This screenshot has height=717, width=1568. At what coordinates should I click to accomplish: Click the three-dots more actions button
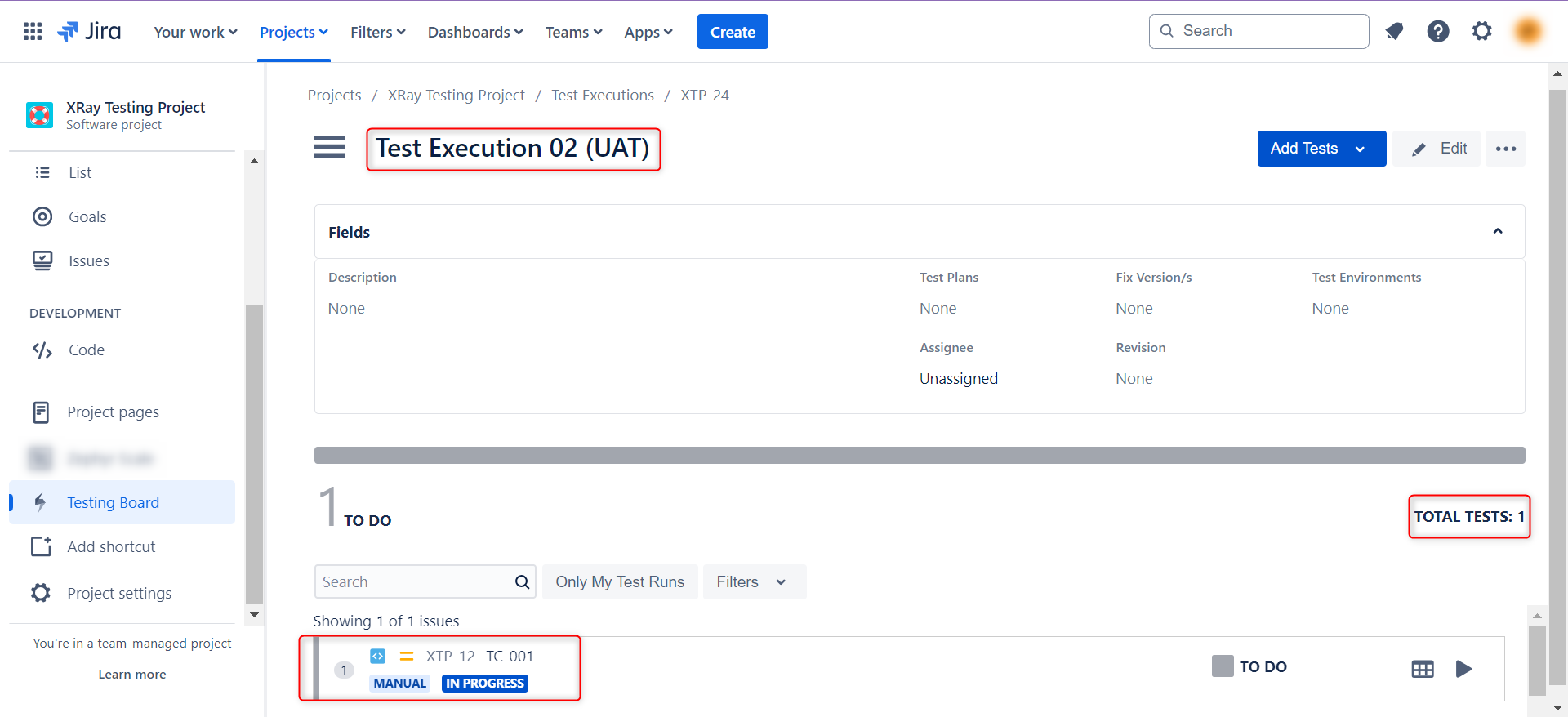(1505, 149)
